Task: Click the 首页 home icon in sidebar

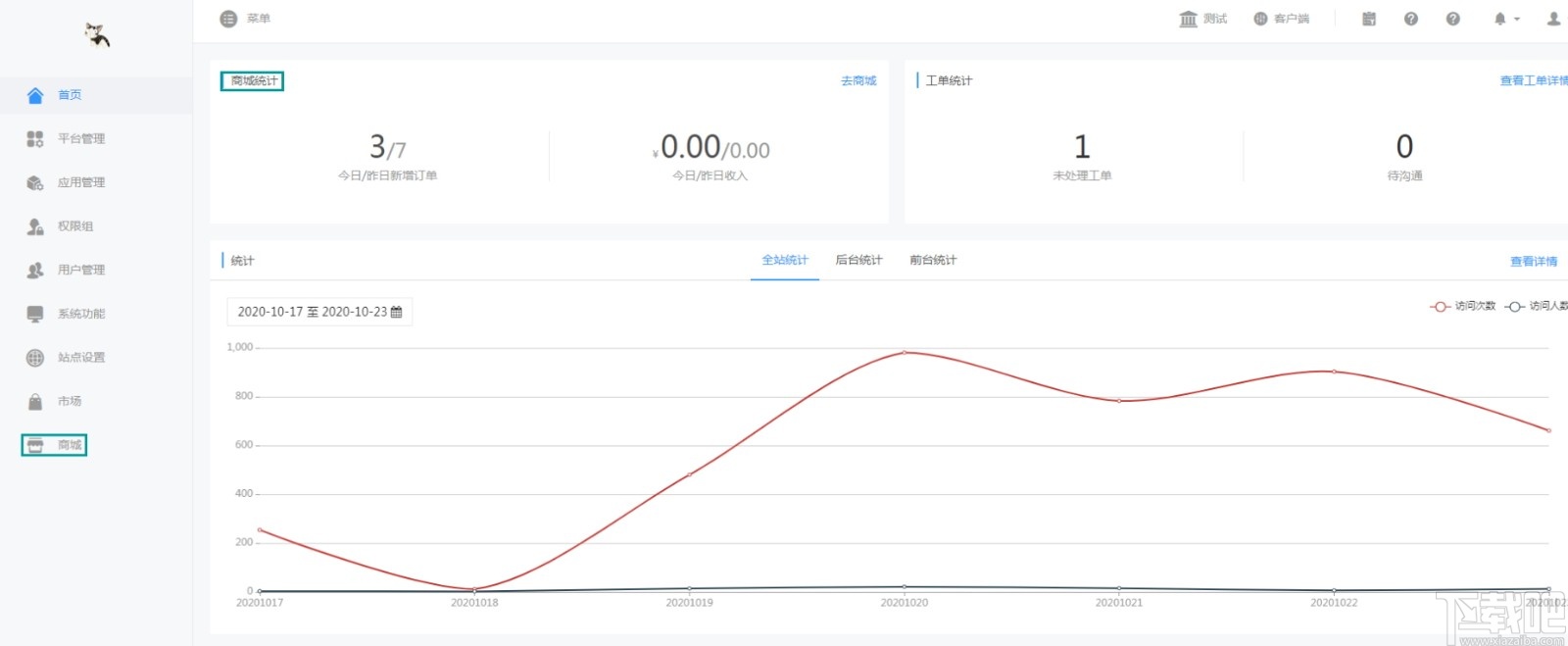Action: coord(35,95)
